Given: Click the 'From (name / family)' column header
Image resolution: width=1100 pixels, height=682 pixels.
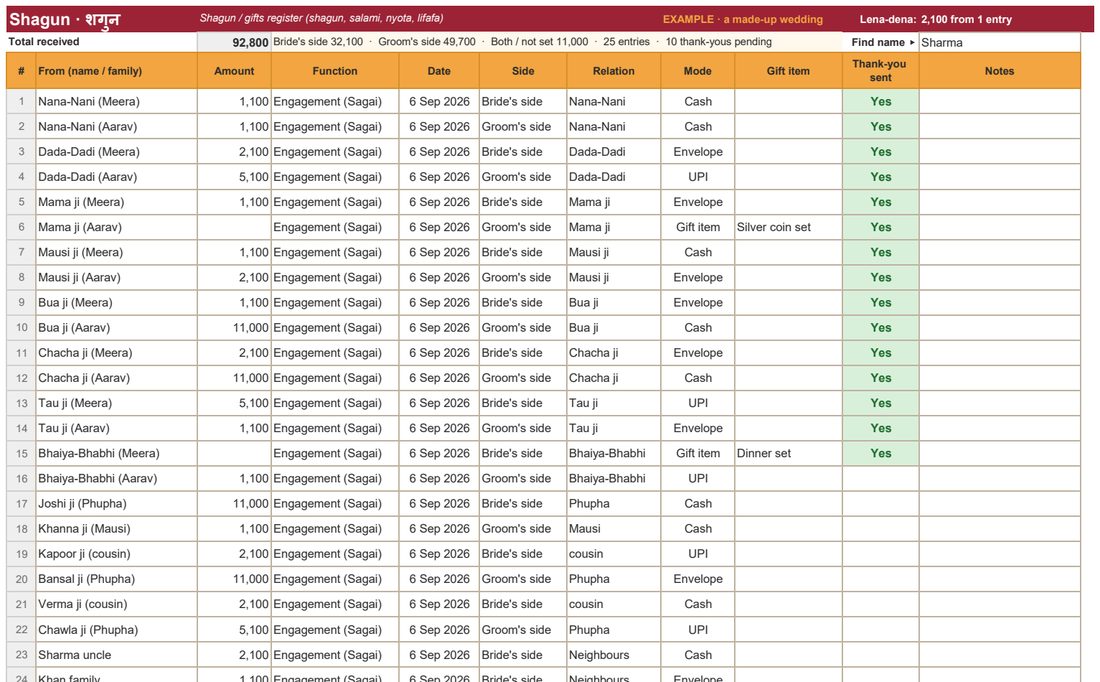Looking at the screenshot, I should pos(116,71).
